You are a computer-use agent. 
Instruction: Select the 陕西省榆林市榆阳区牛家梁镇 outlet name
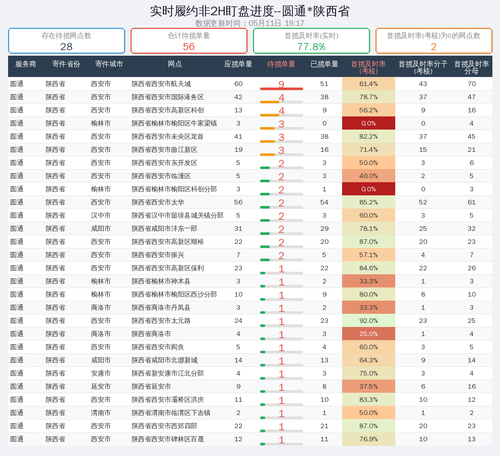coord(174,123)
